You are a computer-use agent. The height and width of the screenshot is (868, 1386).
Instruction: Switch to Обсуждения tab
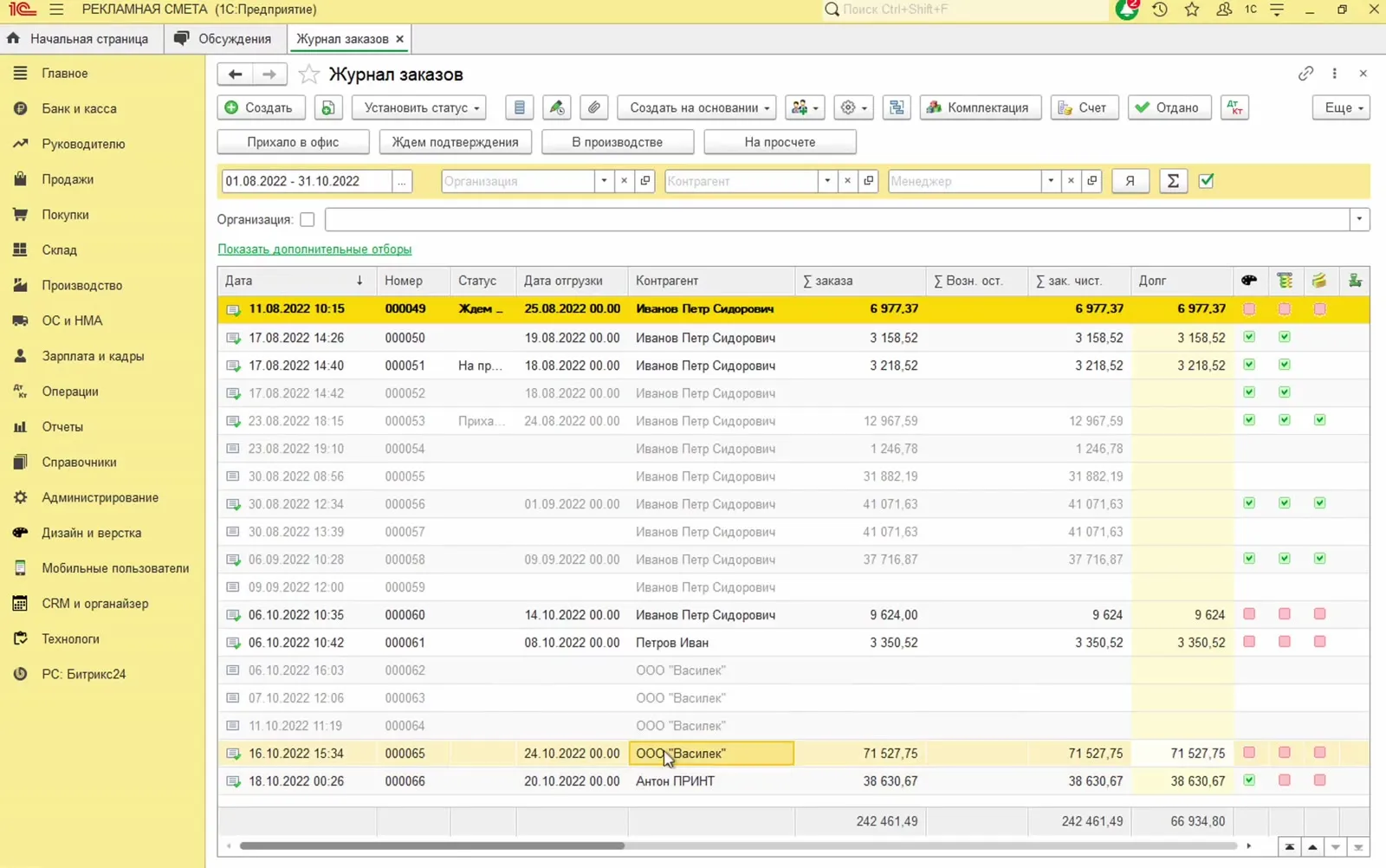coord(223,39)
